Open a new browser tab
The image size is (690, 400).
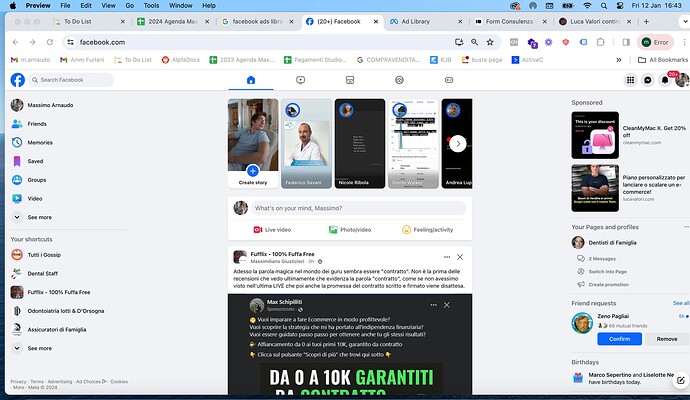(646, 21)
